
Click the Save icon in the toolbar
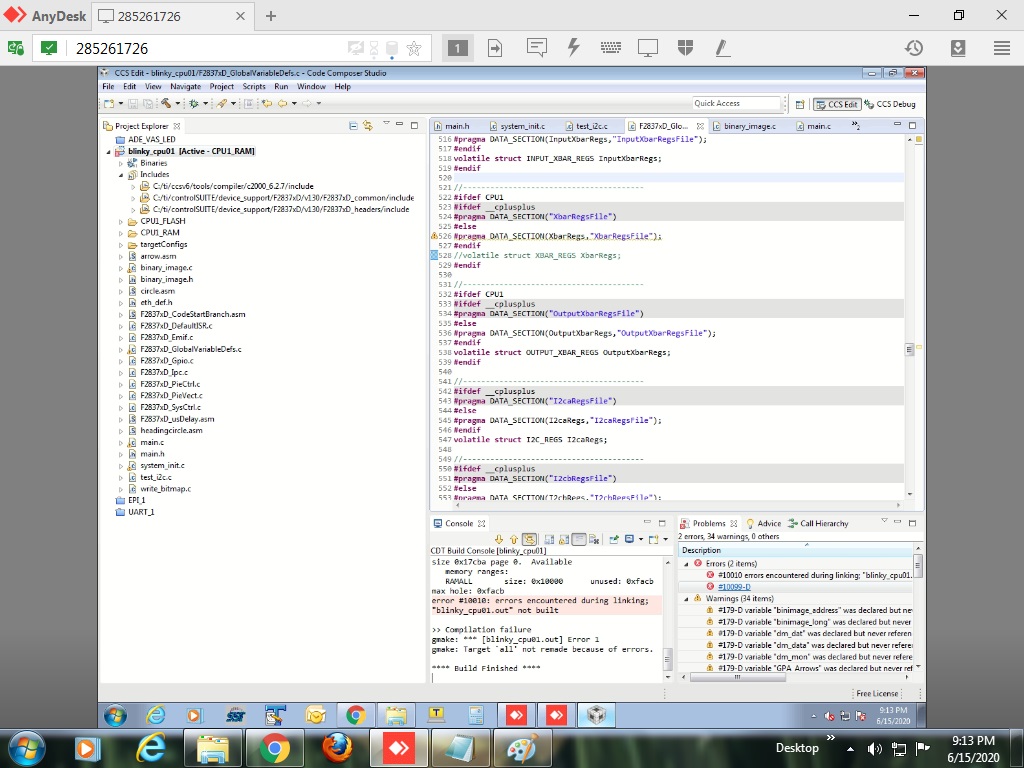[132, 105]
